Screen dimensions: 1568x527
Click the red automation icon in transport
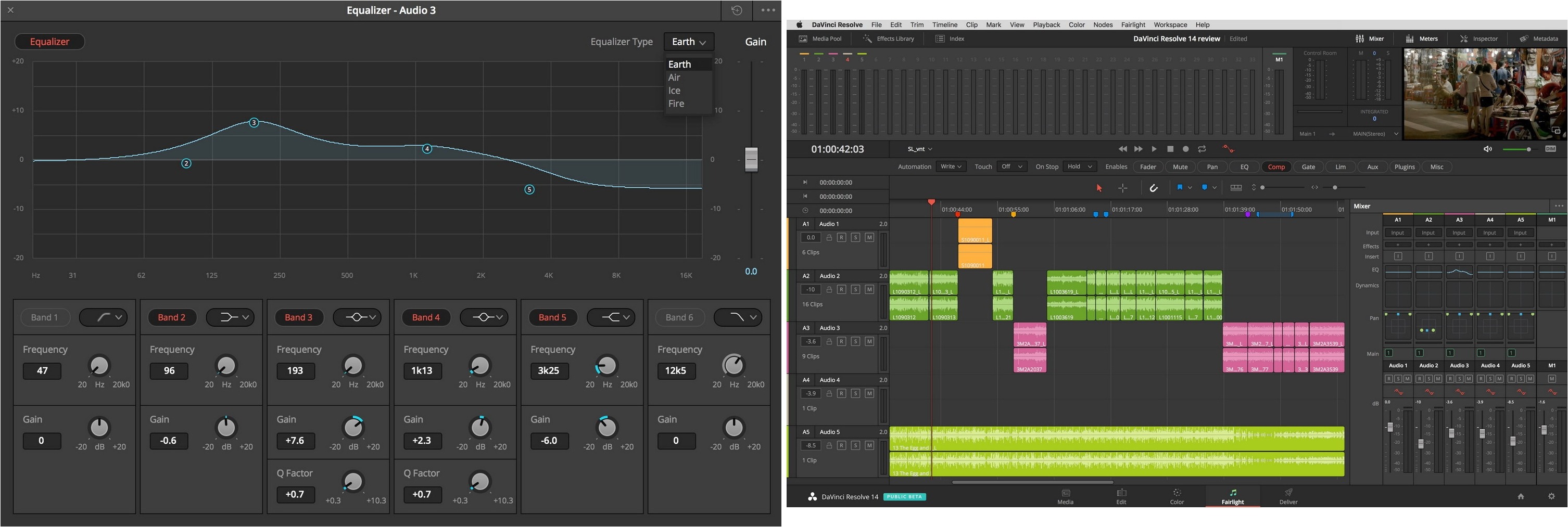[1228, 149]
